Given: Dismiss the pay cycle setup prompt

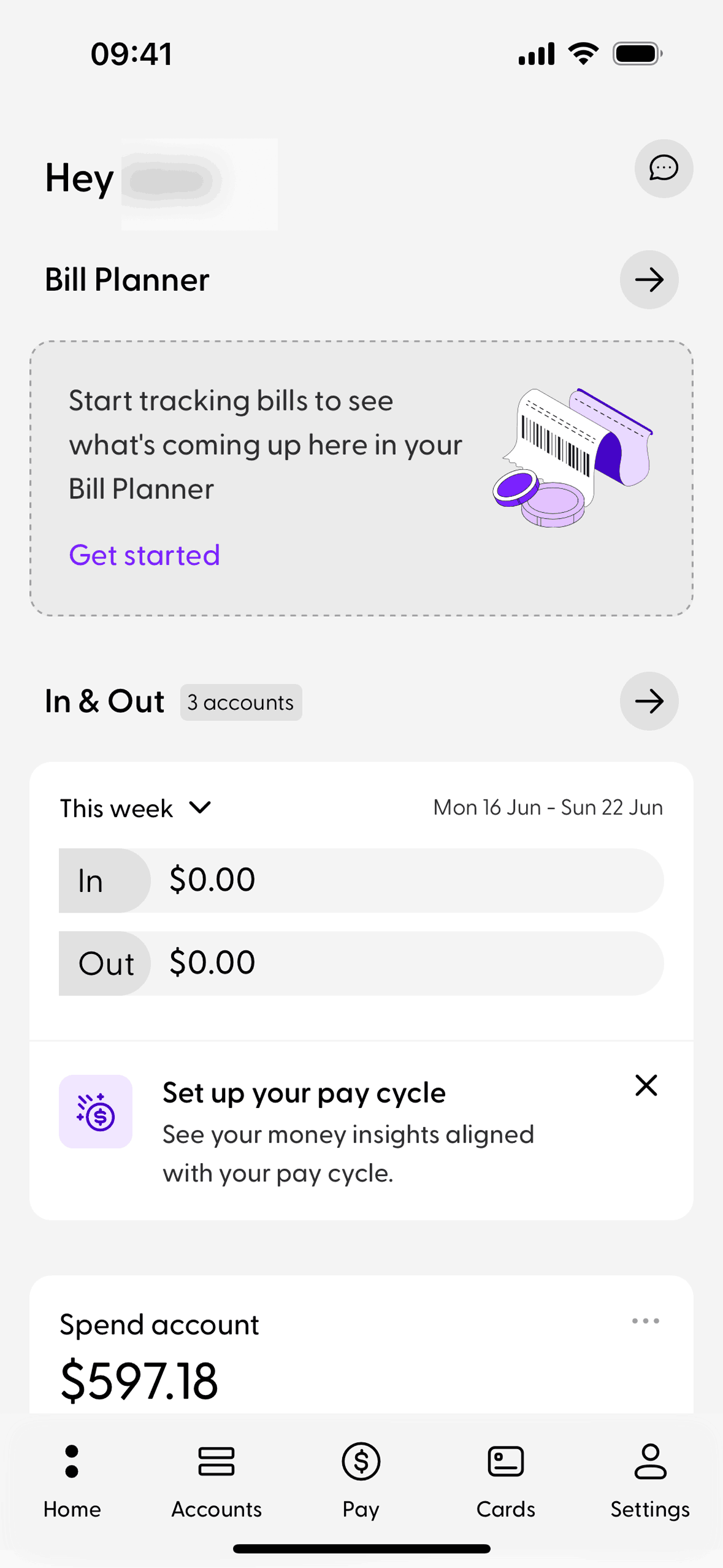Looking at the screenshot, I should click(x=646, y=1085).
